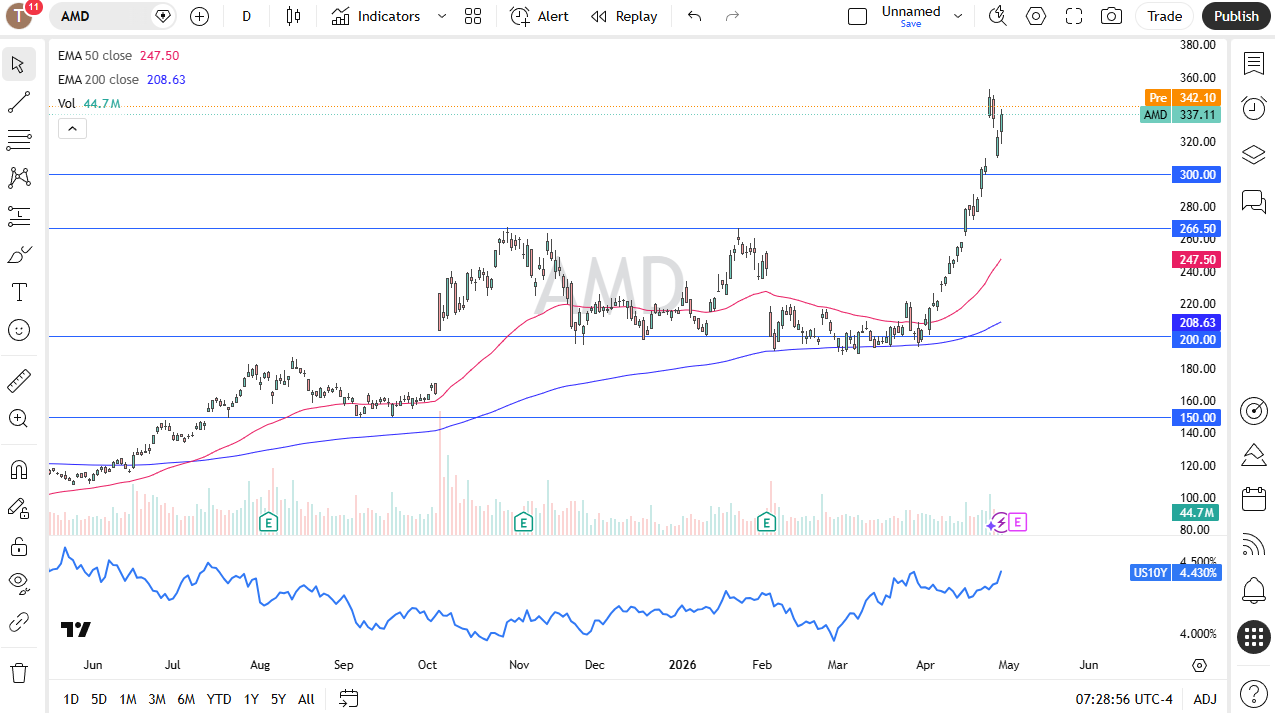Toggle stay in drawing mode
The width and height of the screenshot is (1275, 713).
tap(18, 508)
